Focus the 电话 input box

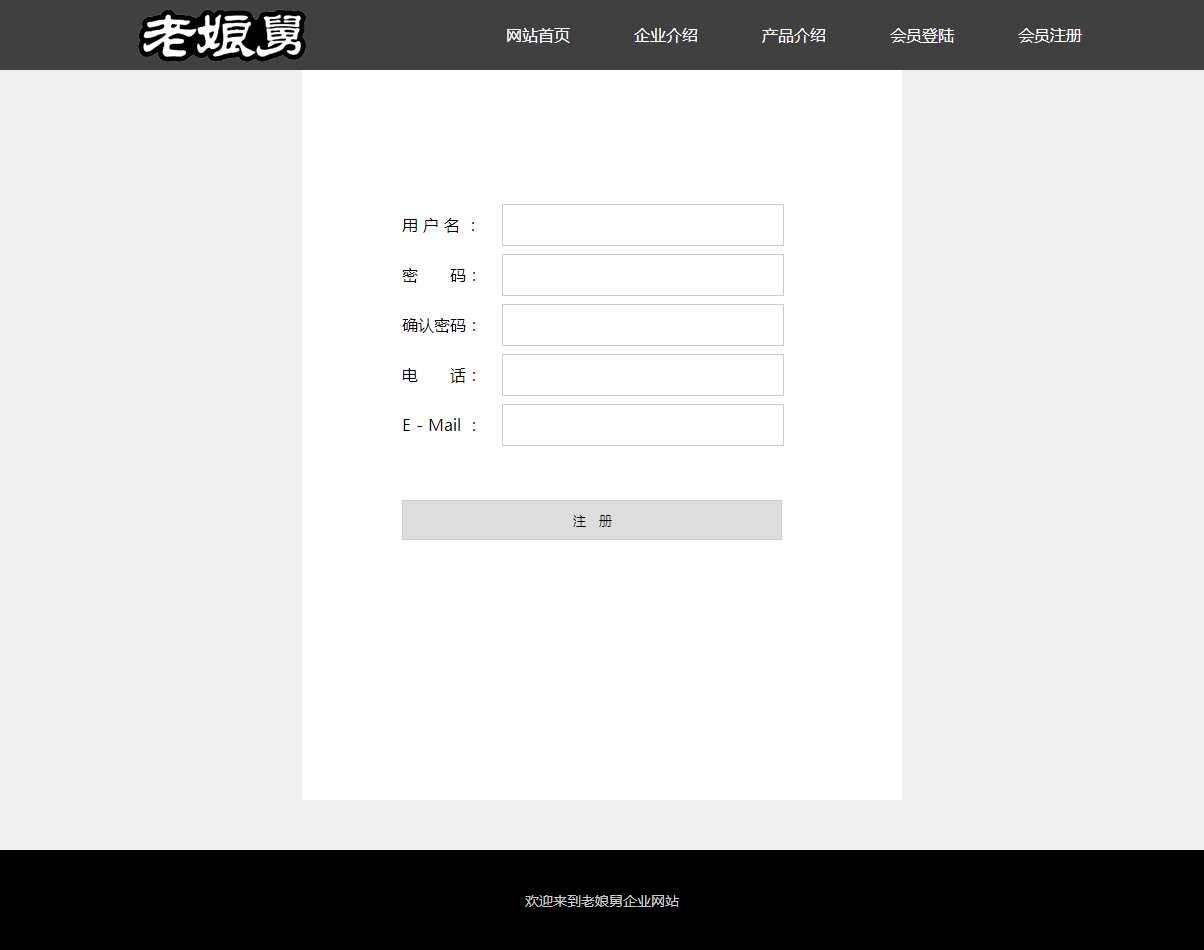[x=642, y=375]
